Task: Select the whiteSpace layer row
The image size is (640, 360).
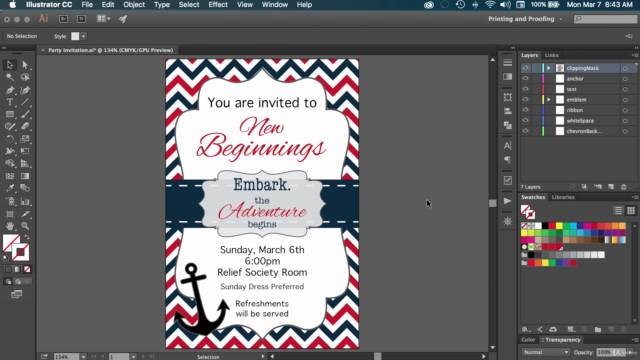Action: tap(580, 121)
